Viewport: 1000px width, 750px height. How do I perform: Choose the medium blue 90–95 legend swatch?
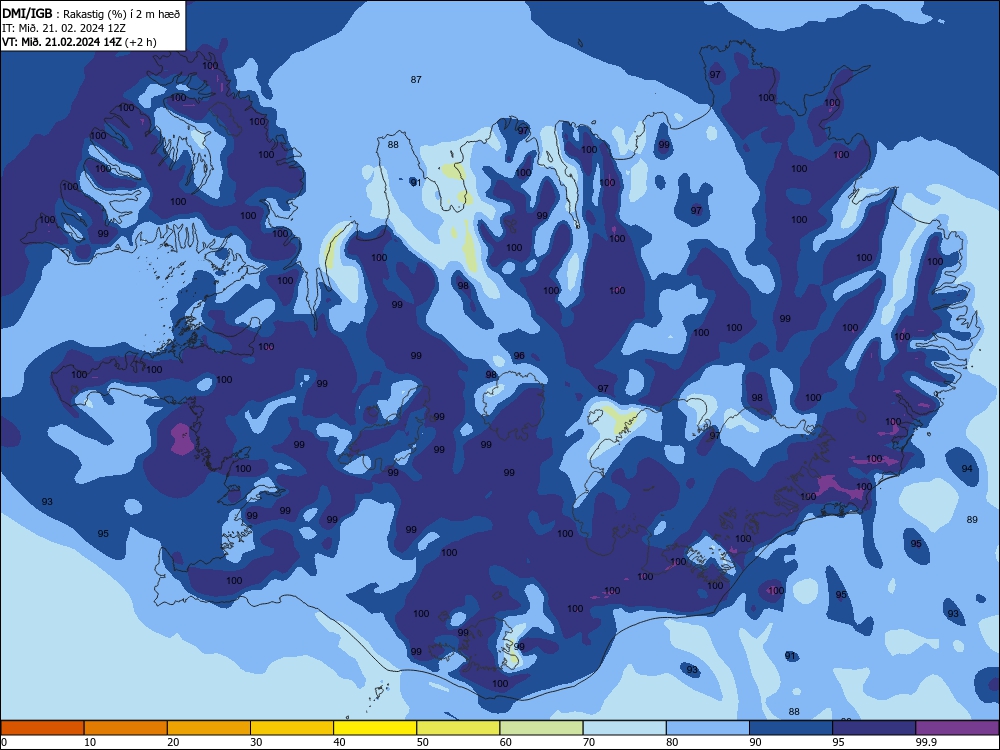(x=791, y=728)
